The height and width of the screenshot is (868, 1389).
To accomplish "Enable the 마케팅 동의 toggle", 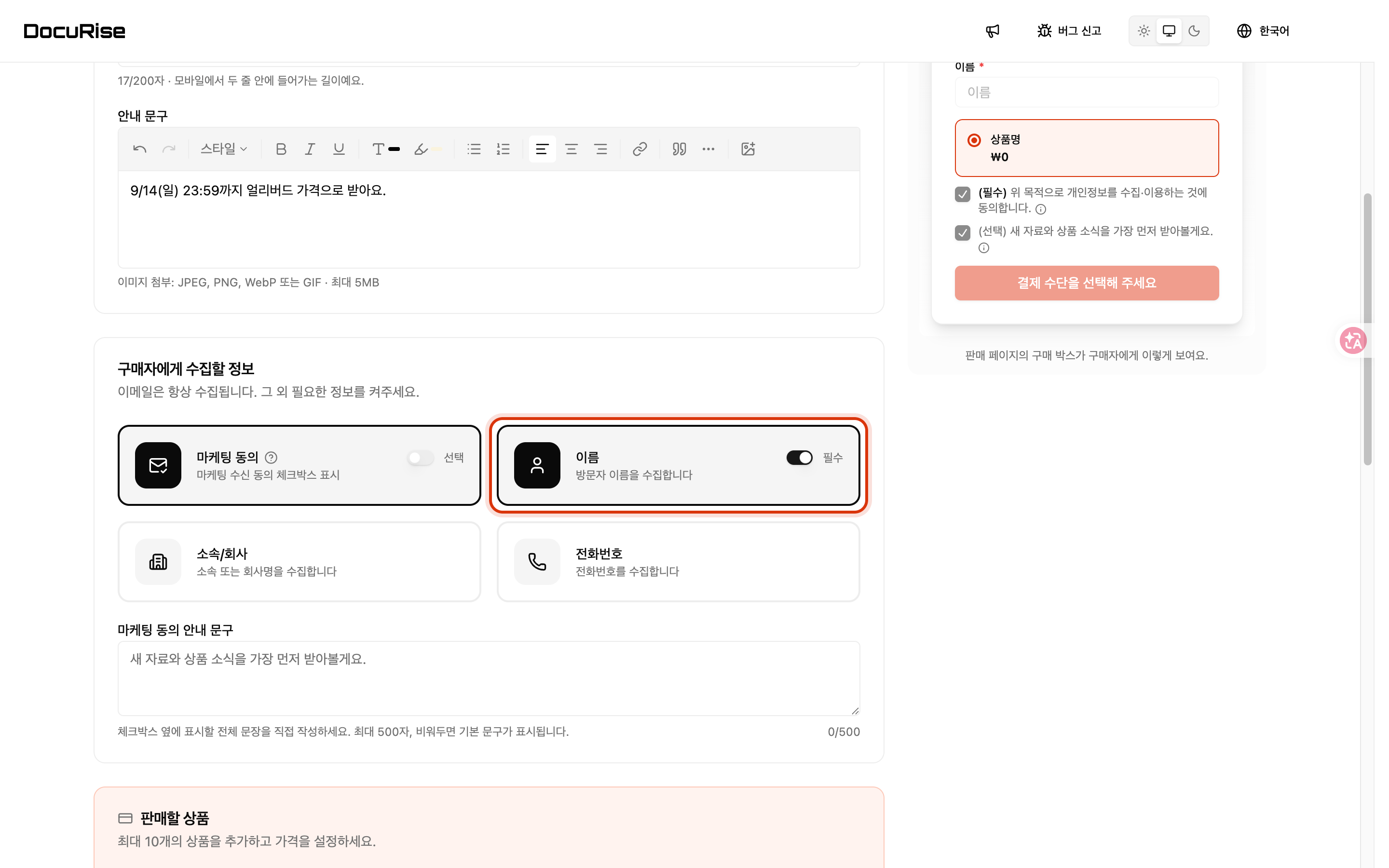I will [421, 458].
